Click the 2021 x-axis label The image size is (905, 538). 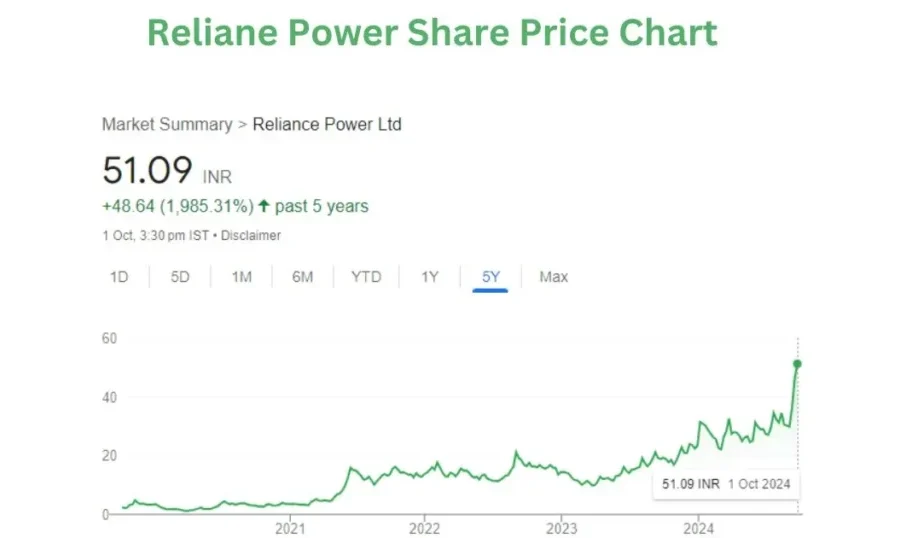(290, 527)
